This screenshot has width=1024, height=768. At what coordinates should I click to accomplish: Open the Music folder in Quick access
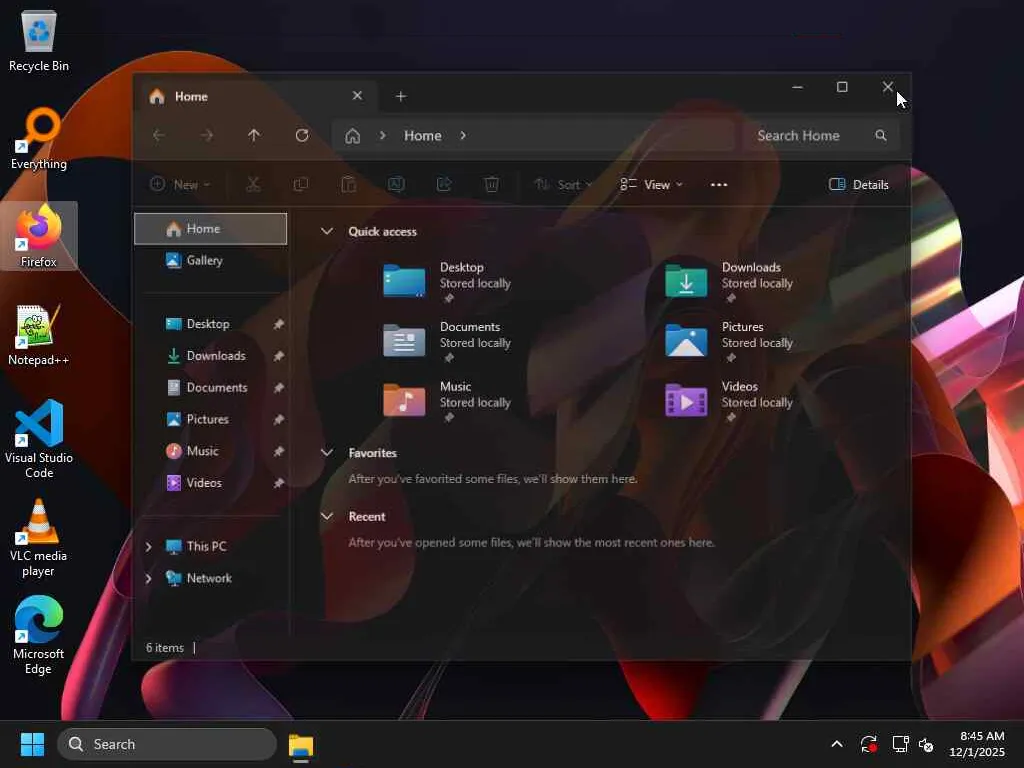coord(448,401)
